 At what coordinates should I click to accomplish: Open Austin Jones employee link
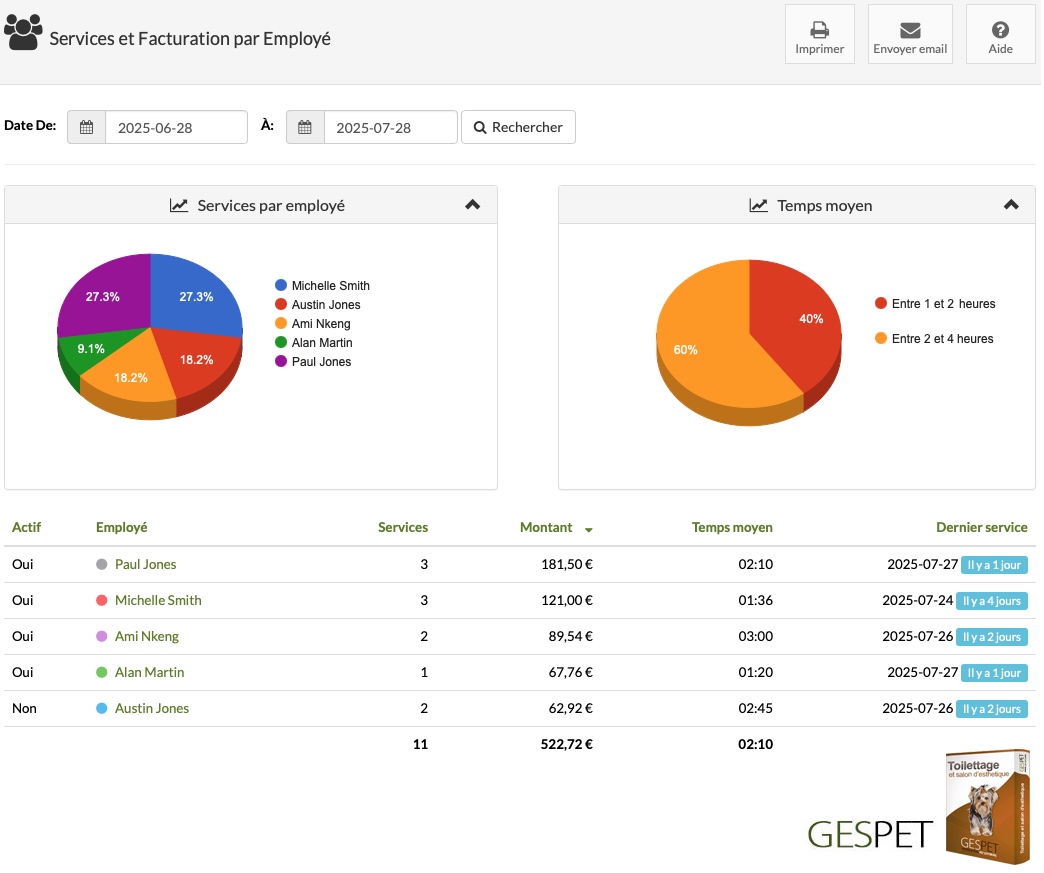coord(152,709)
